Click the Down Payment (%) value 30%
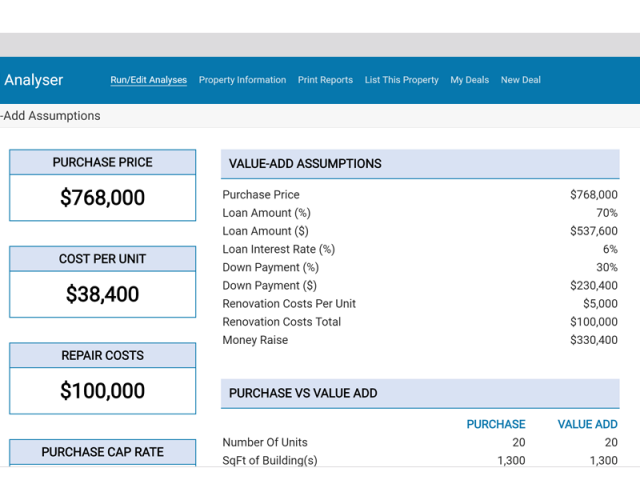 click(x=606, y=267)
